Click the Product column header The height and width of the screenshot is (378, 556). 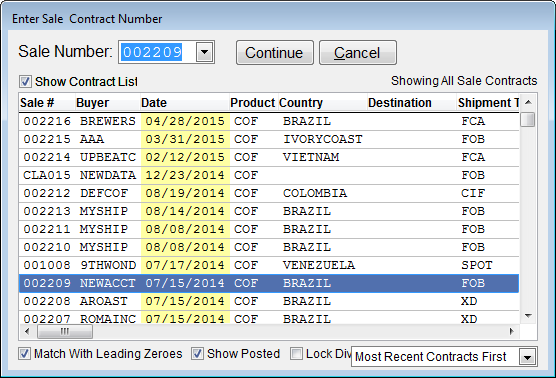click(253, 103)
